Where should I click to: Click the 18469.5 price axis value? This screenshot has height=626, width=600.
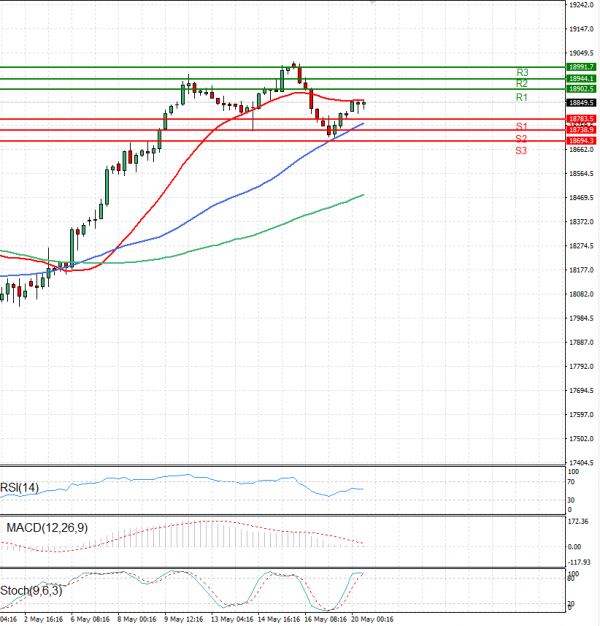(x=581, y=198)
